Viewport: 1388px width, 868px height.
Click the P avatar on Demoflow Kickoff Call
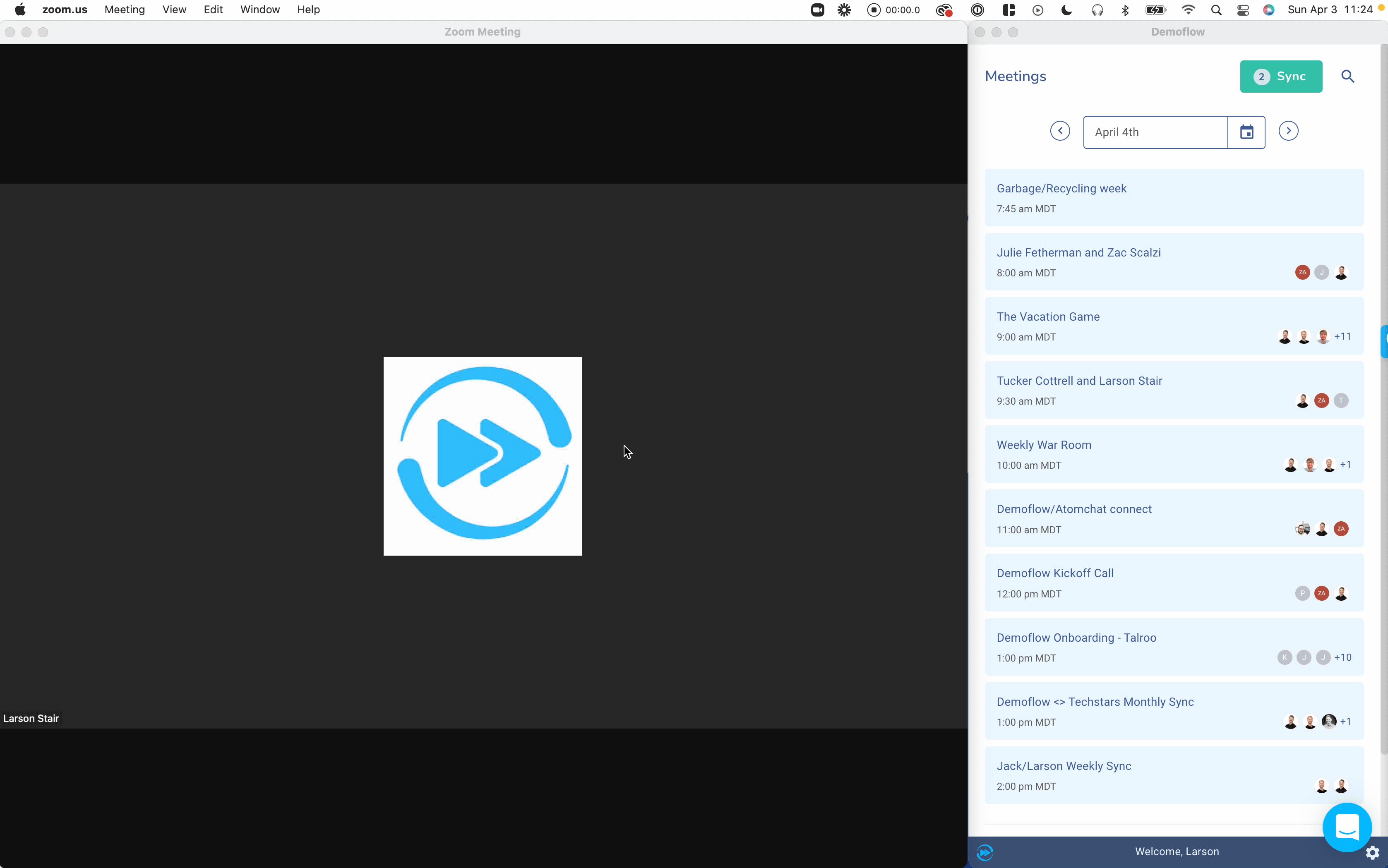point(1302,593)
